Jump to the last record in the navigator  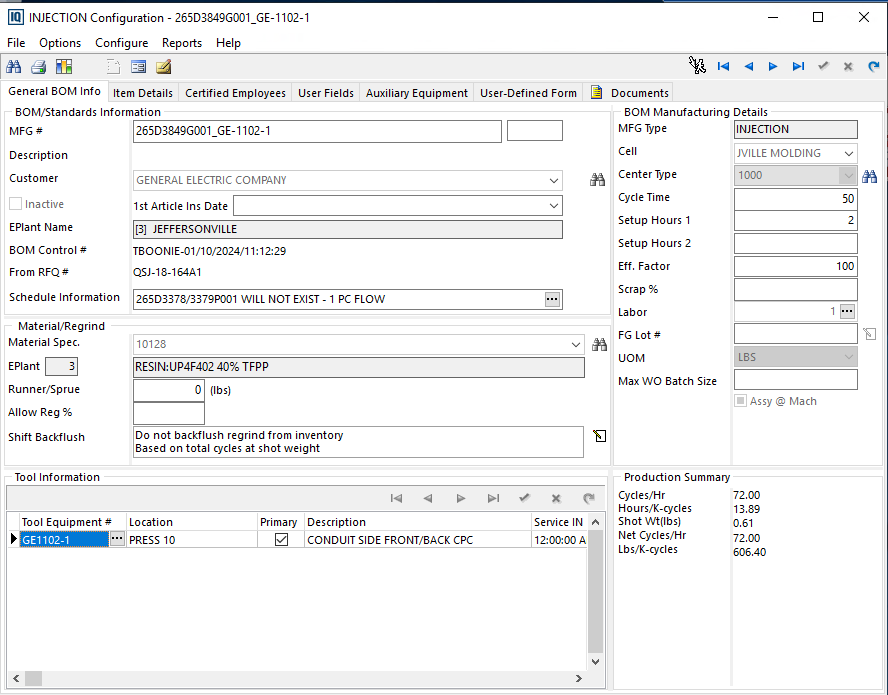pyautogui.click(x=798, y=67)
